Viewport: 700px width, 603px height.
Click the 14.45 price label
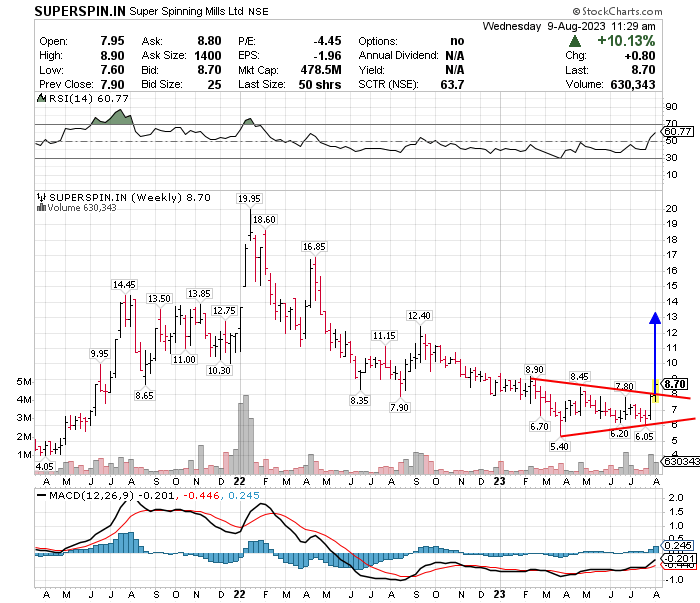124,284
